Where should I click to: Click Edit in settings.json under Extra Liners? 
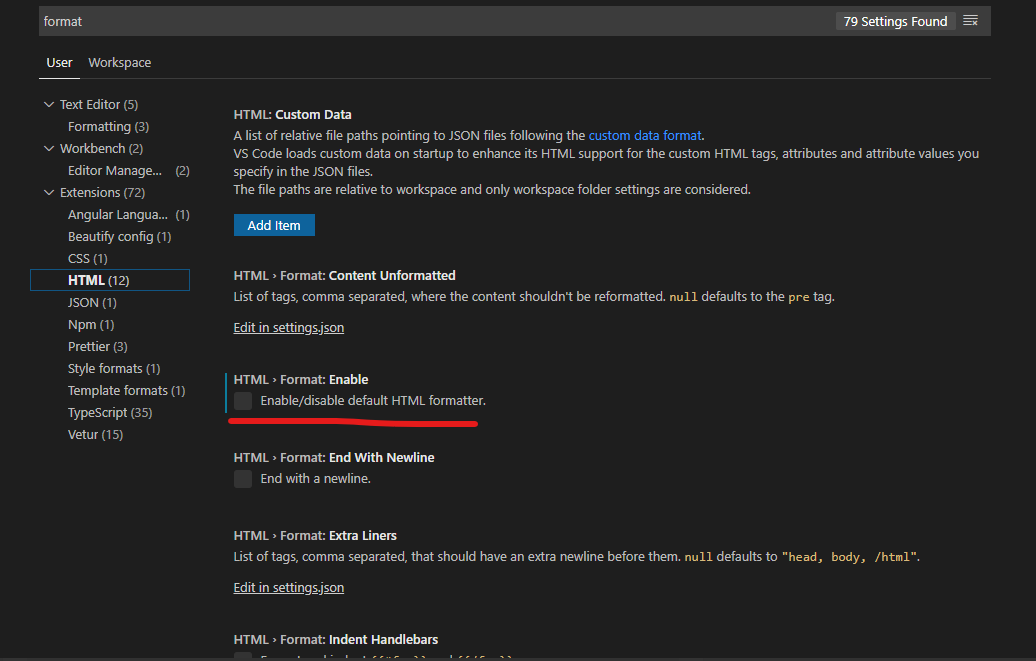point(288,587)
